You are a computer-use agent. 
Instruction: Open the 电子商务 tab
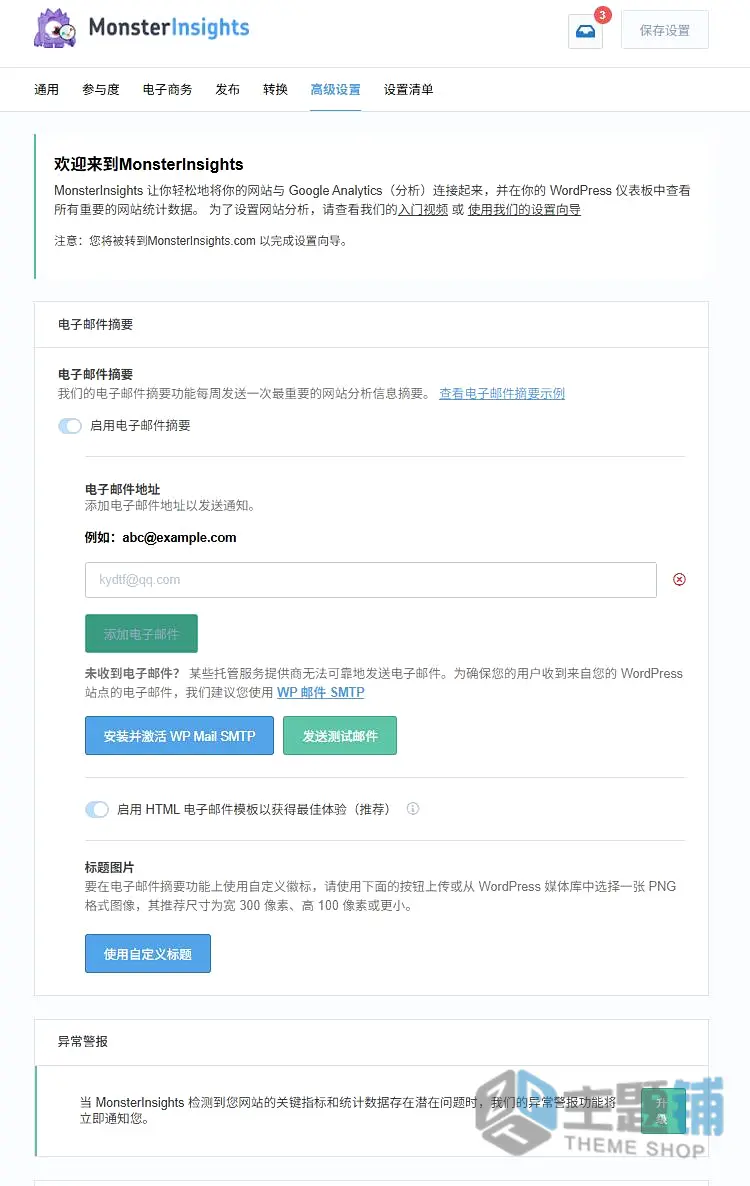167,89
